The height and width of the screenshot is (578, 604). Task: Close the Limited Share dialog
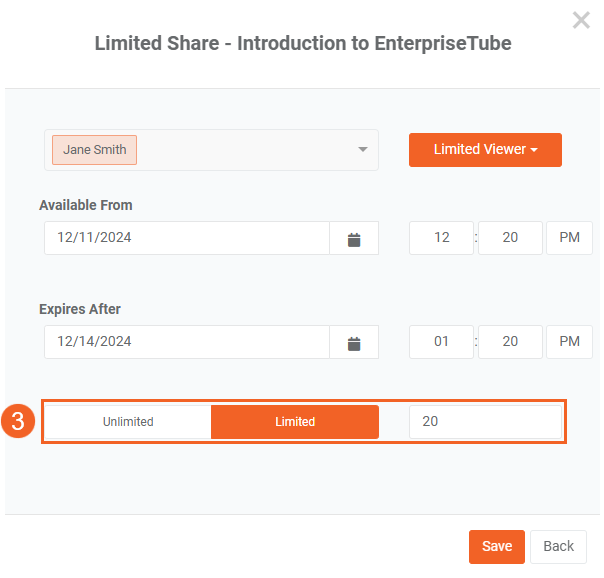pos(581,20)
